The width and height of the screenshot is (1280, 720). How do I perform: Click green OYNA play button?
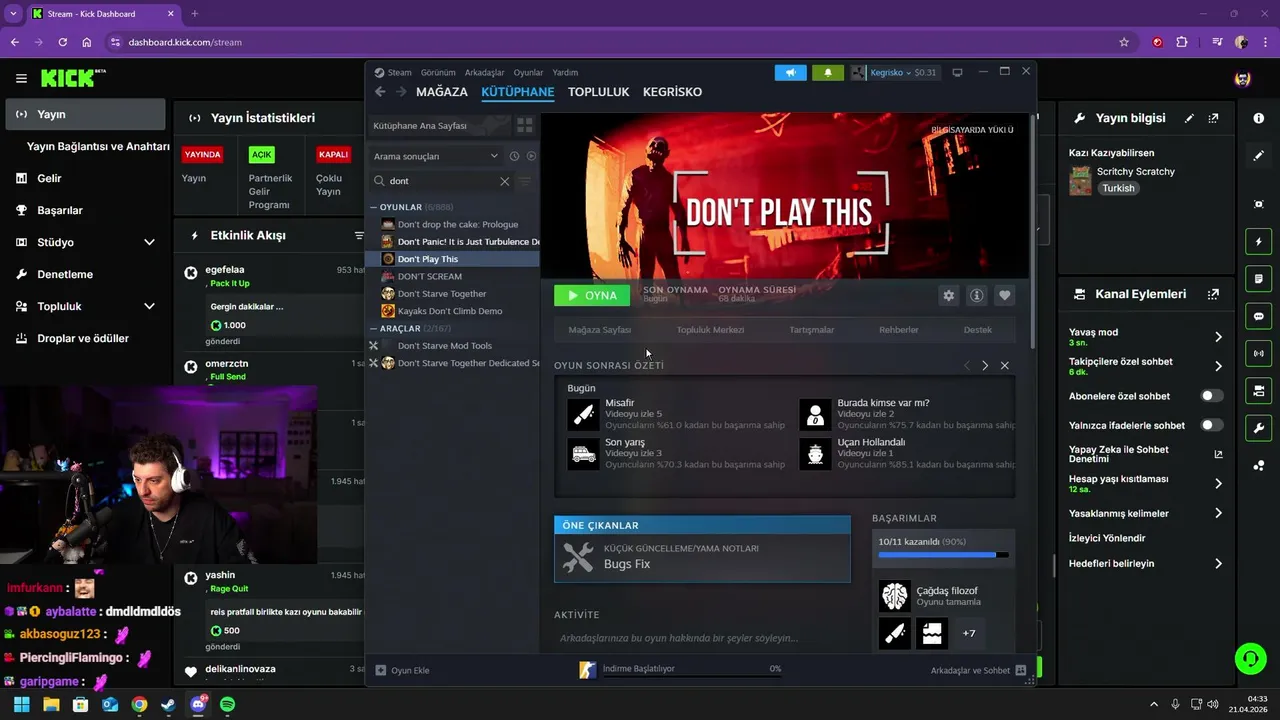point(592,295)
